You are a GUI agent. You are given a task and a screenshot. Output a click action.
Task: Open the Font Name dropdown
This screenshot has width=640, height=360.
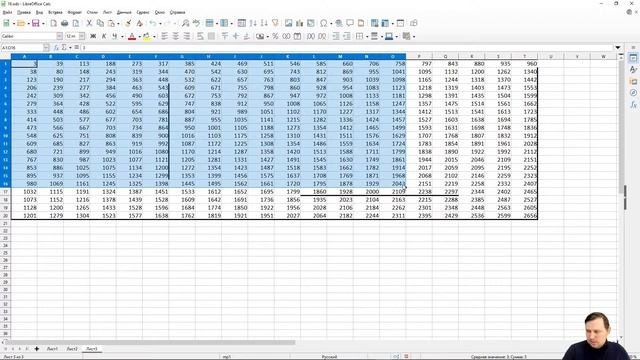point(59,36)
